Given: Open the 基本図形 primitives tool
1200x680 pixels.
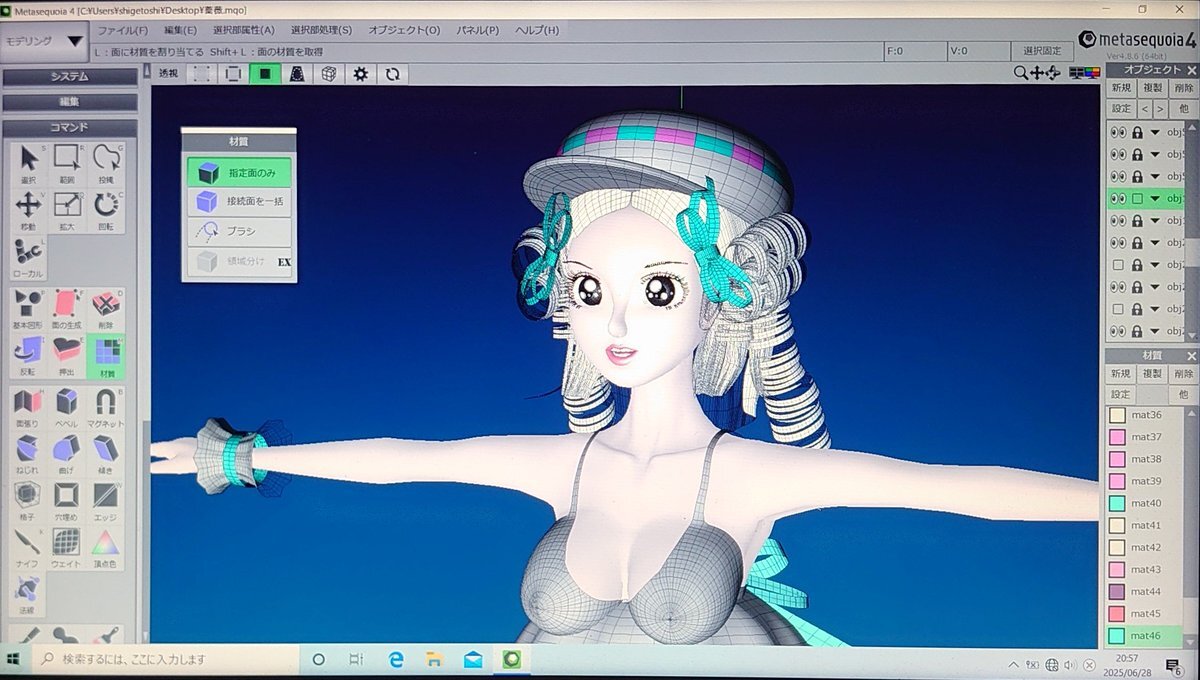Looking at the screenshot, I should 28,309.
